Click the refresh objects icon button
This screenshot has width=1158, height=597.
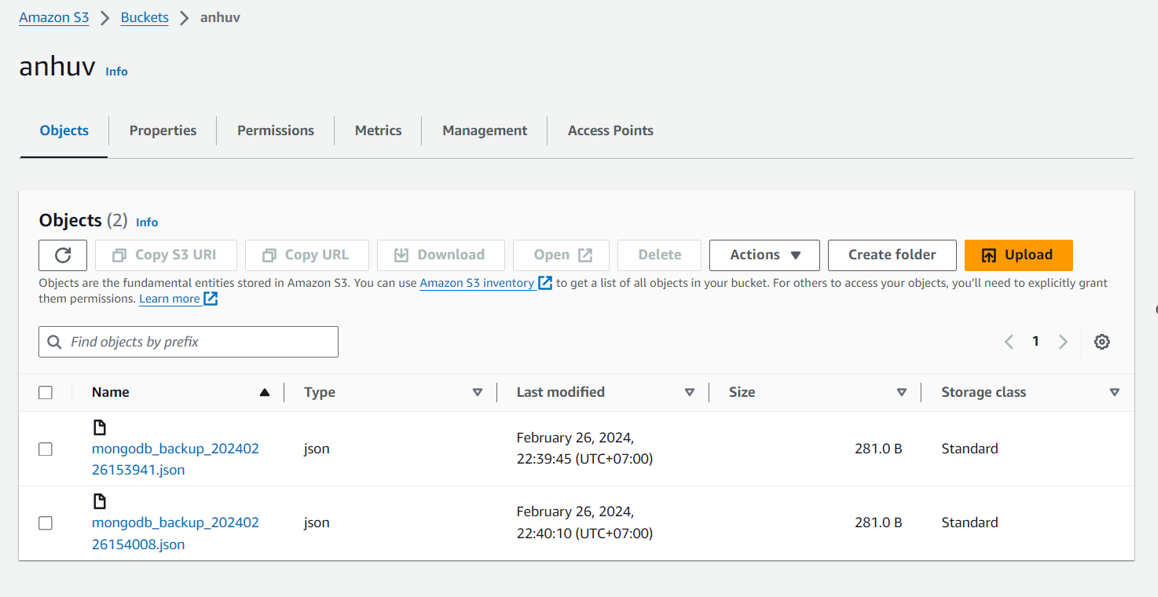[x=63, y=255]
